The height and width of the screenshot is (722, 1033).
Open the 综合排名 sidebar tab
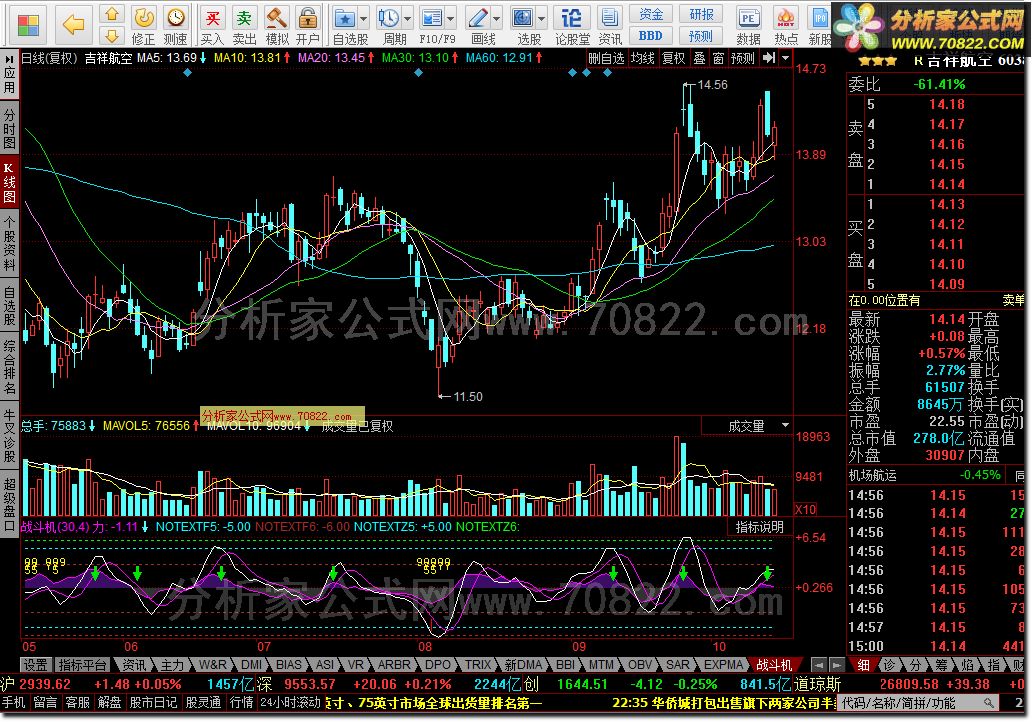[x=9, y=367]
